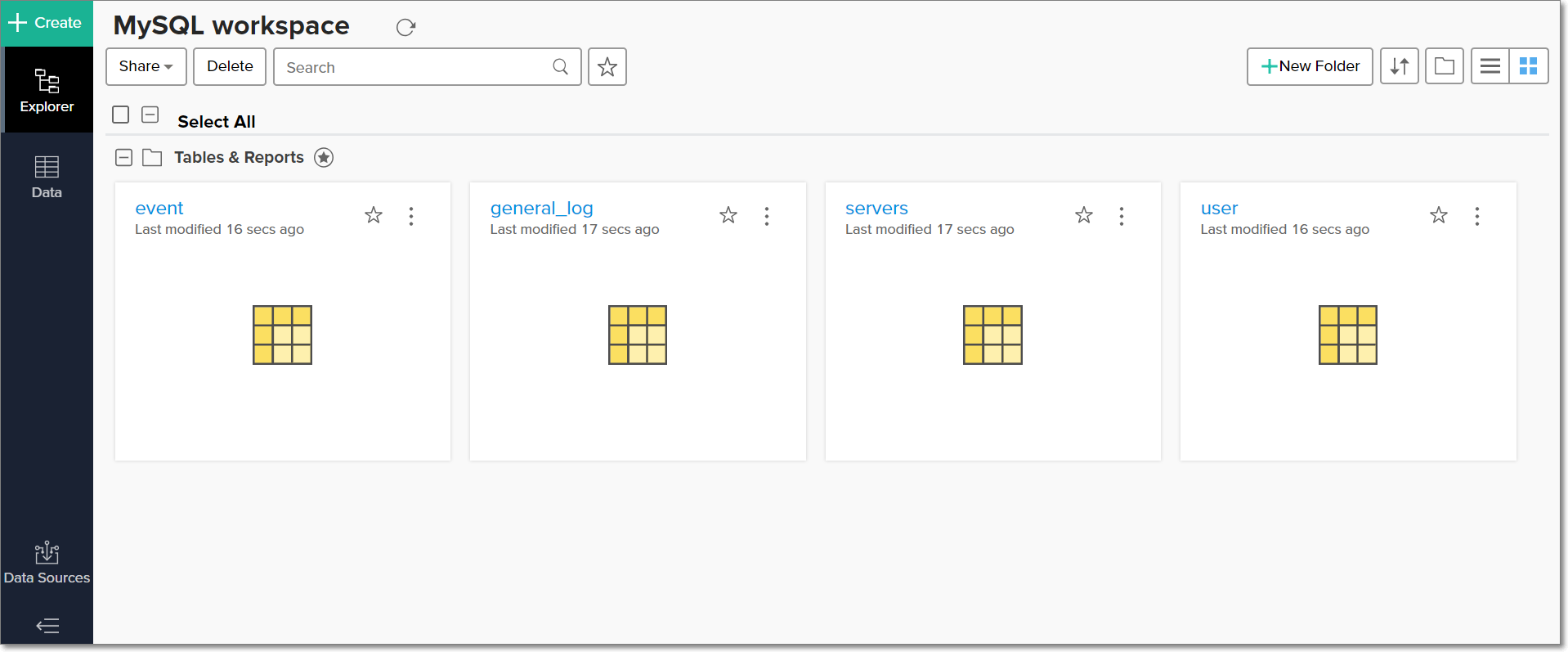Image resolution: width=1568 pixels, height=652 pixels.
Task: Click the Tables & Reports folder icon
Action: click(x=152, y=158)
